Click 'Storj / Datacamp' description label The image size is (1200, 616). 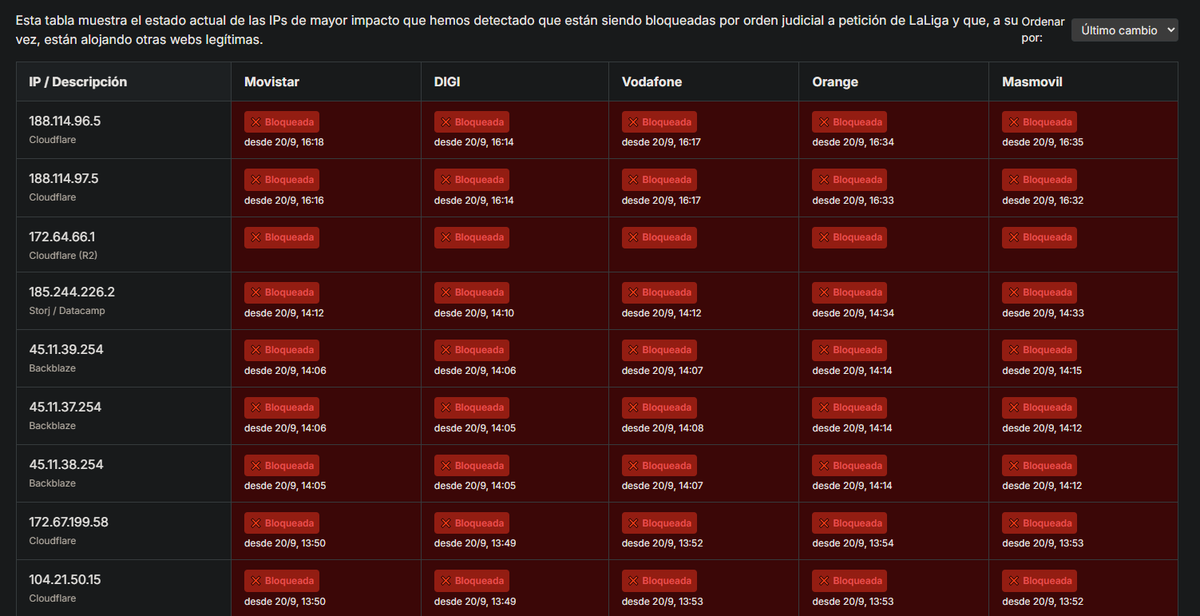pyautogui.click(x=67, y=311)
